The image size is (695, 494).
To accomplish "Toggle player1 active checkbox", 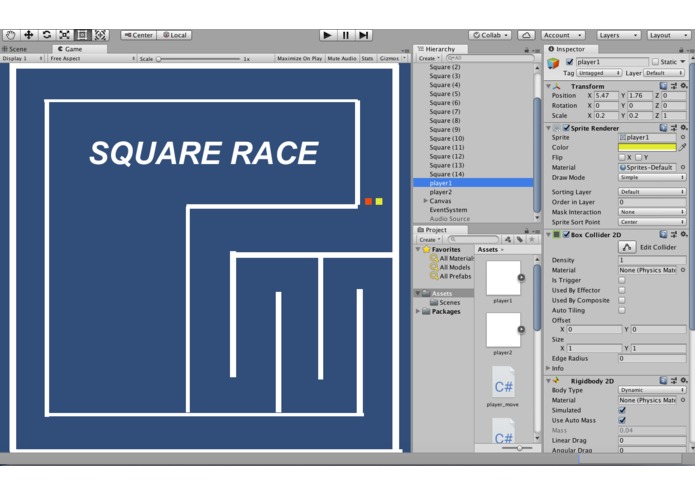I will [570, 62].
